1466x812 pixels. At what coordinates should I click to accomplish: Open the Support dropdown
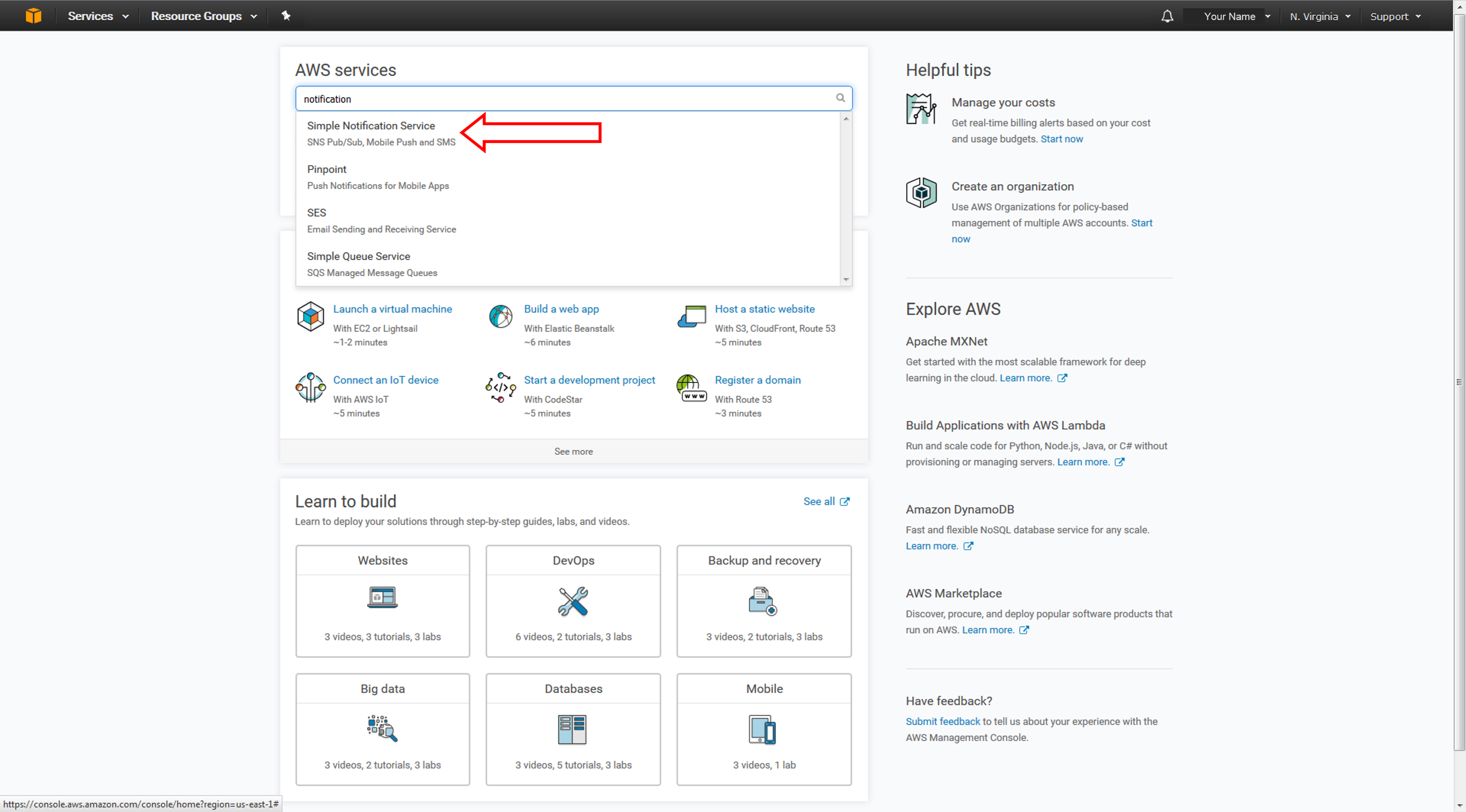click(x=1396, y=16)
